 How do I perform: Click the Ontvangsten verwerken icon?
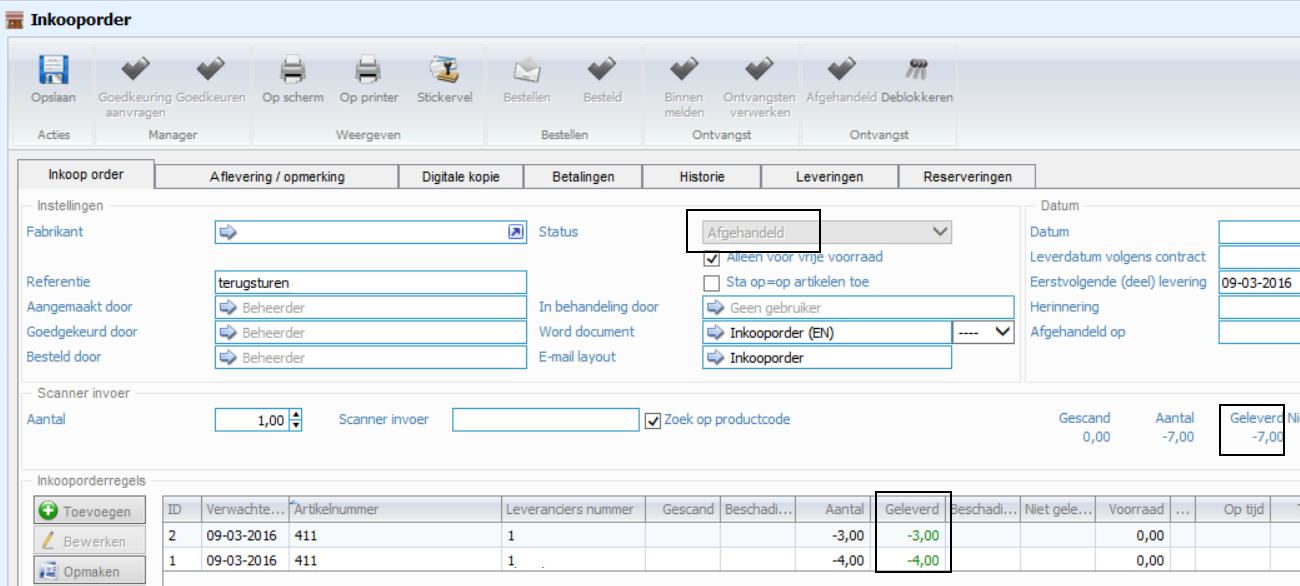pos(759,71)
